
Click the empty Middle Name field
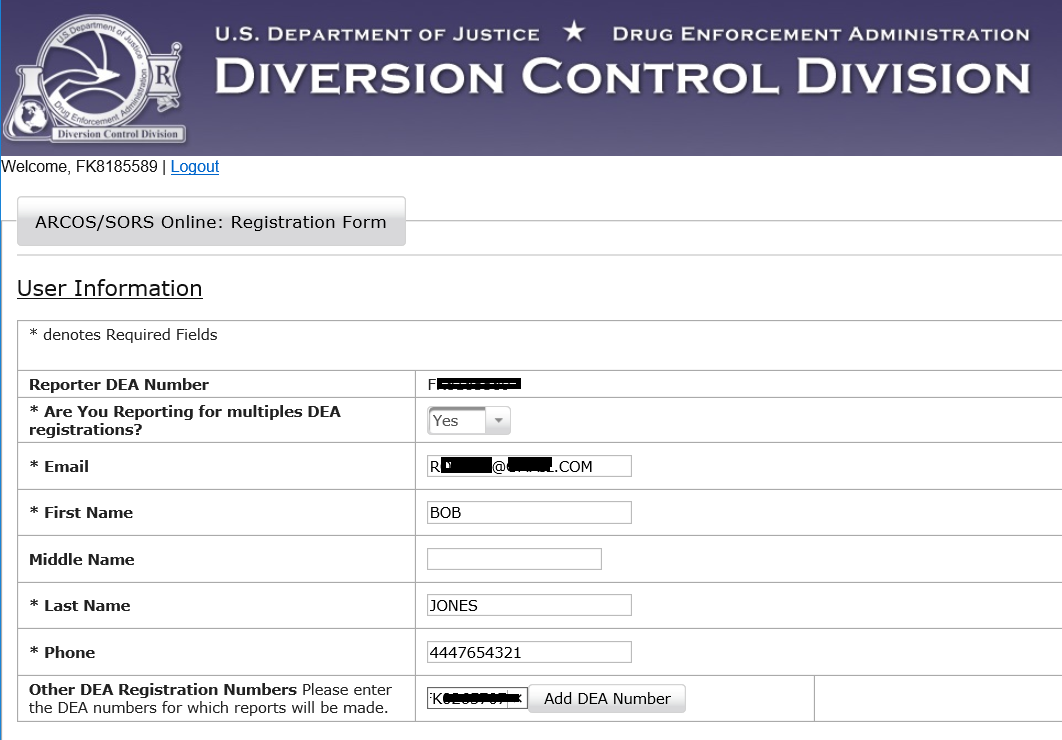click(514, 559)
